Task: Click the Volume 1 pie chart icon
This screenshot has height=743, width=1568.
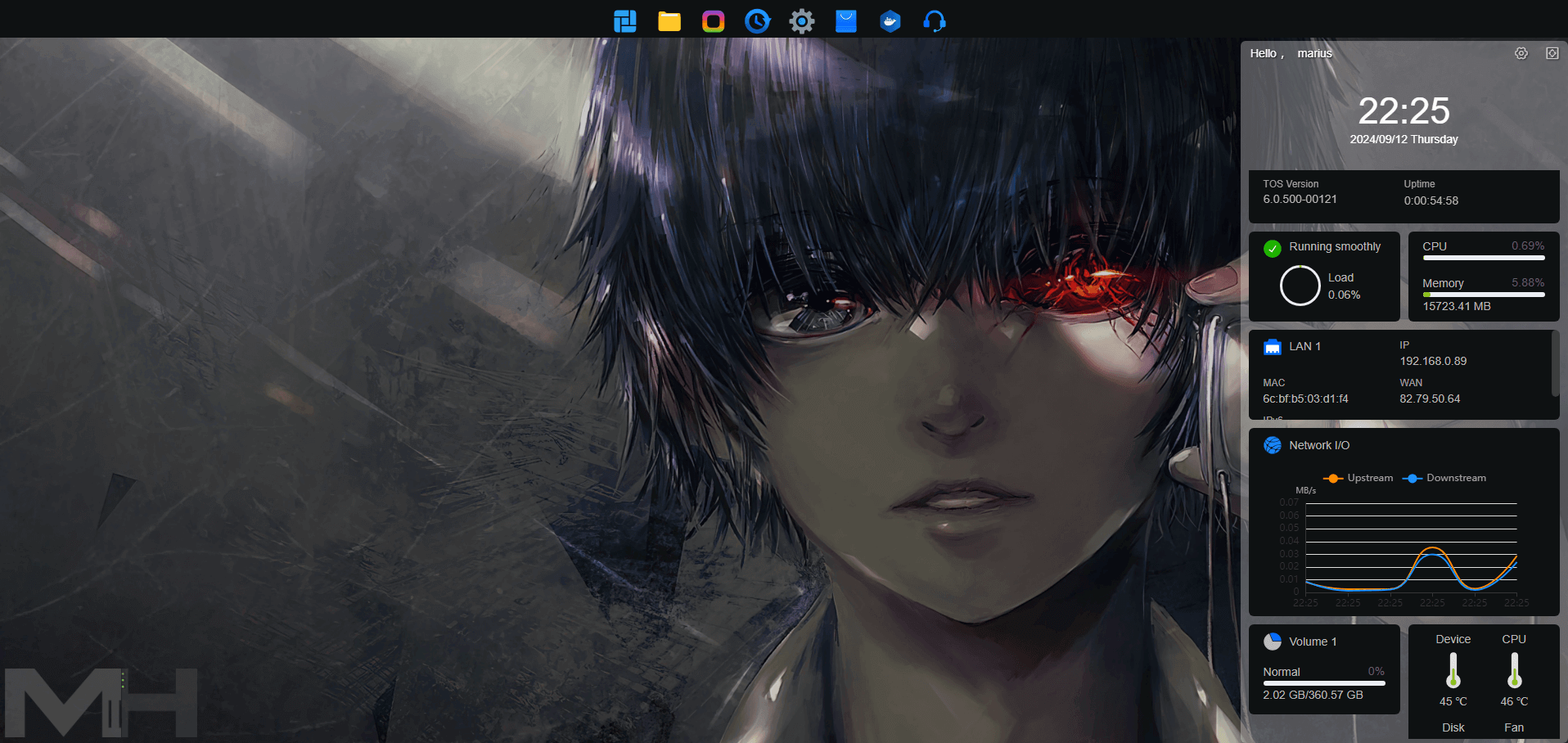Action: [1273, 642]
